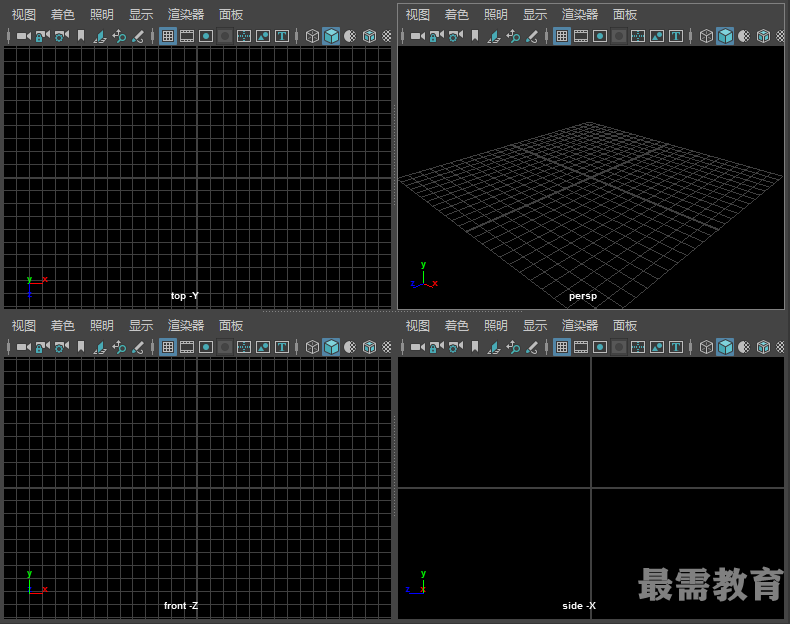Viewport: 790px width, 624px height.
Task: Toggle Film Gate in persp panel
Action: click(x=581, y=36)
